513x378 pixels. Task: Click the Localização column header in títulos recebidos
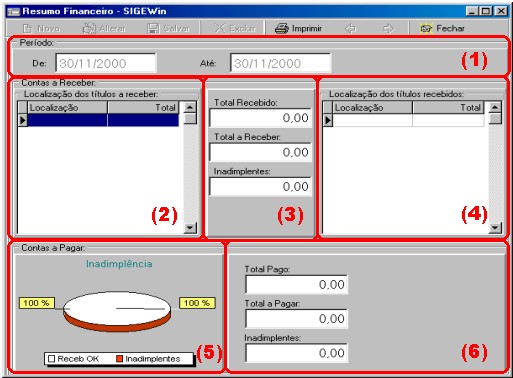[372, 108]
